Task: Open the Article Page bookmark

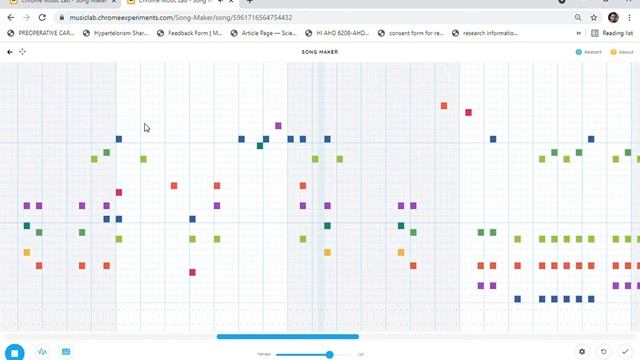Action: 264,33
